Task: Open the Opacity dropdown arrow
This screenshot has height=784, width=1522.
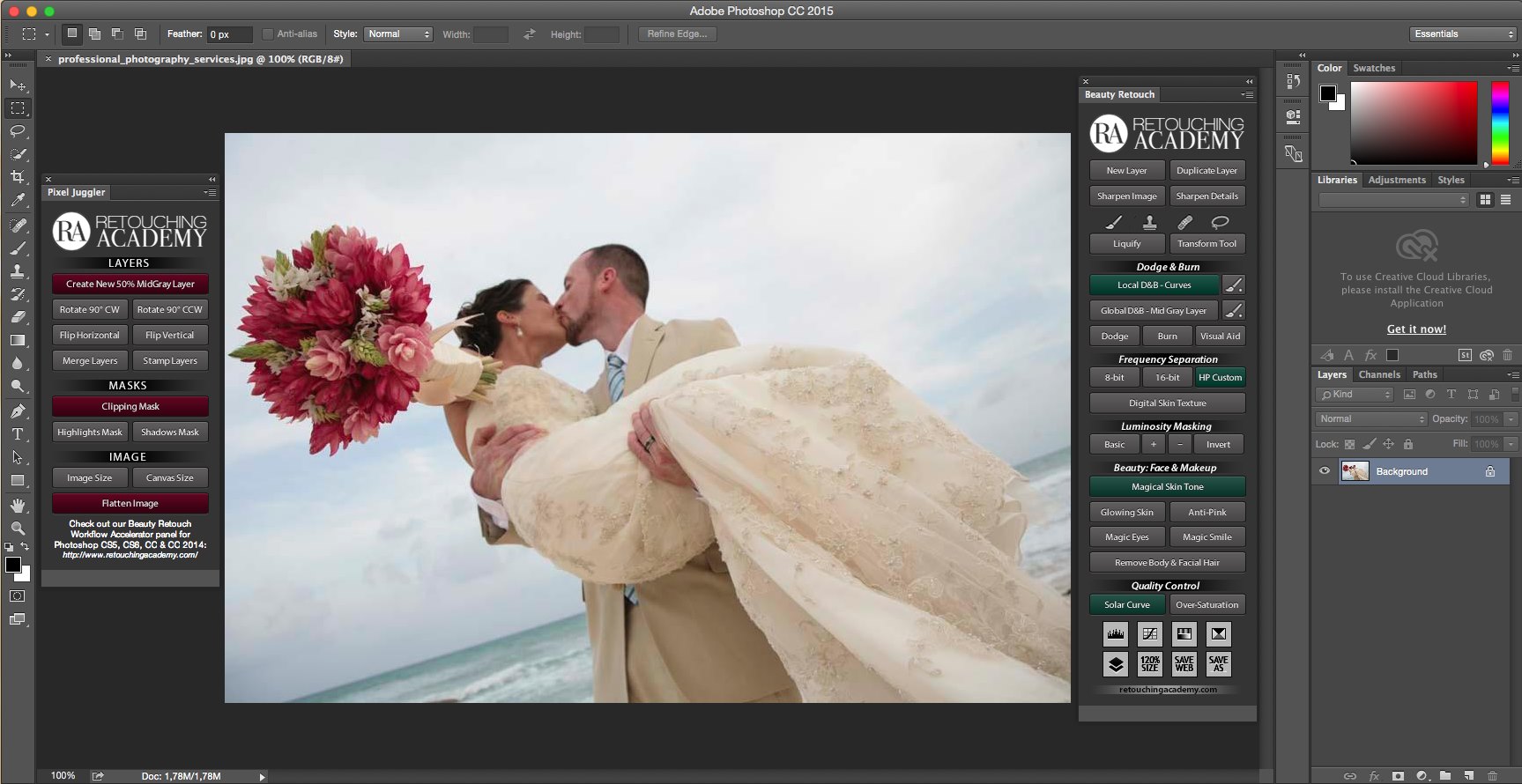Action: coord(1511,419)
